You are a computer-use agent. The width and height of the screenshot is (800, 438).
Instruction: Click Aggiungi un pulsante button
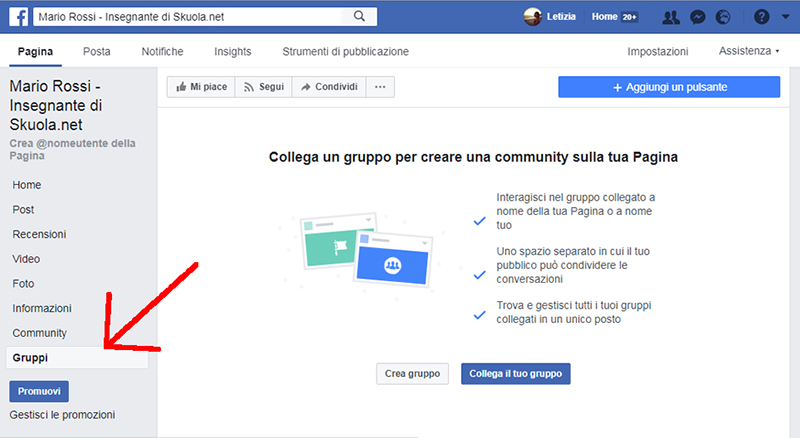(x=668, y=88)
